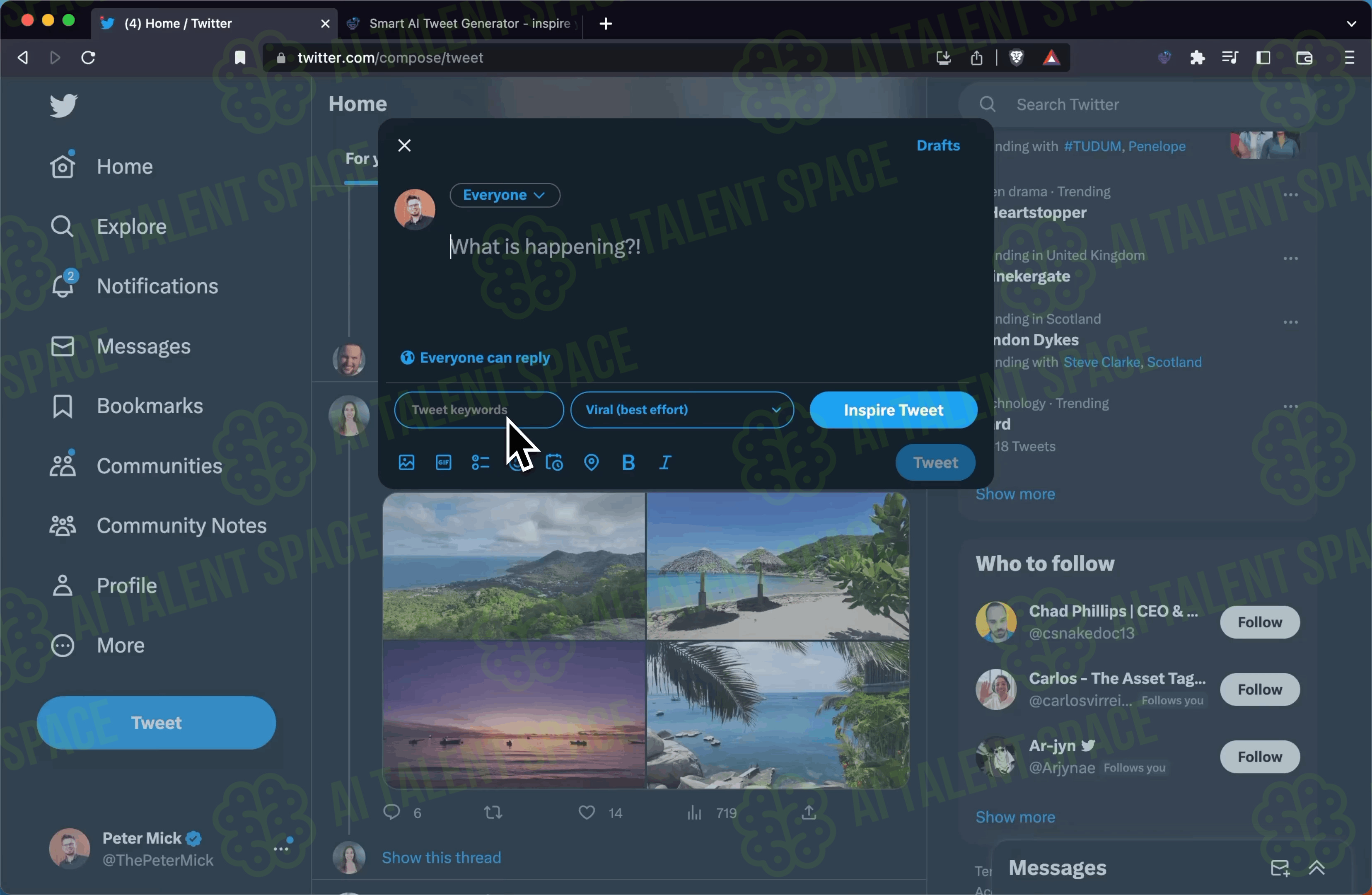The height and width of the screenshot is (895, 1372).
Task: Share page from address bar icon
Action: point(976,58)
